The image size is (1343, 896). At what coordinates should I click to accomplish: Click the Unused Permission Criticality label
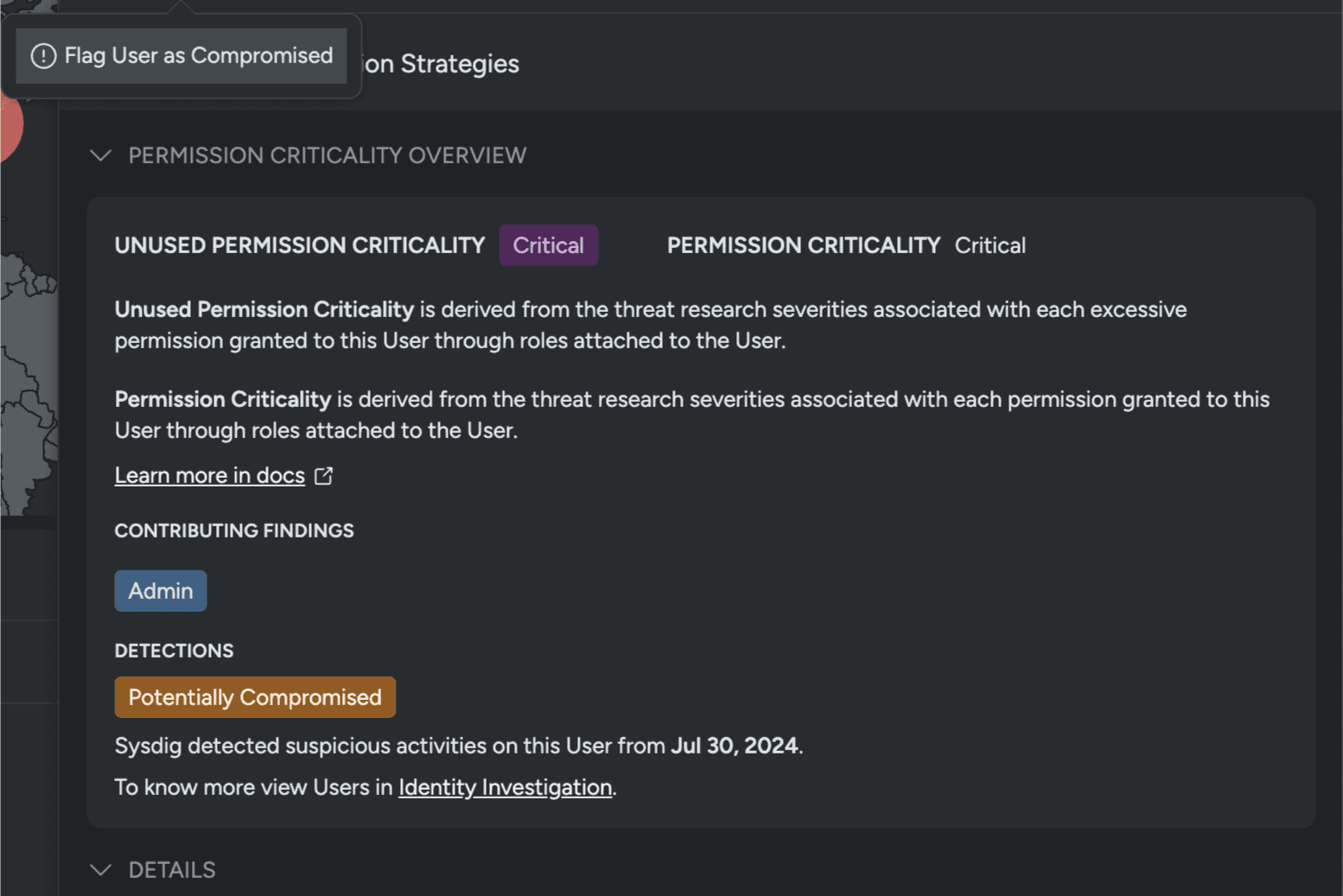(x=300, y=245)
